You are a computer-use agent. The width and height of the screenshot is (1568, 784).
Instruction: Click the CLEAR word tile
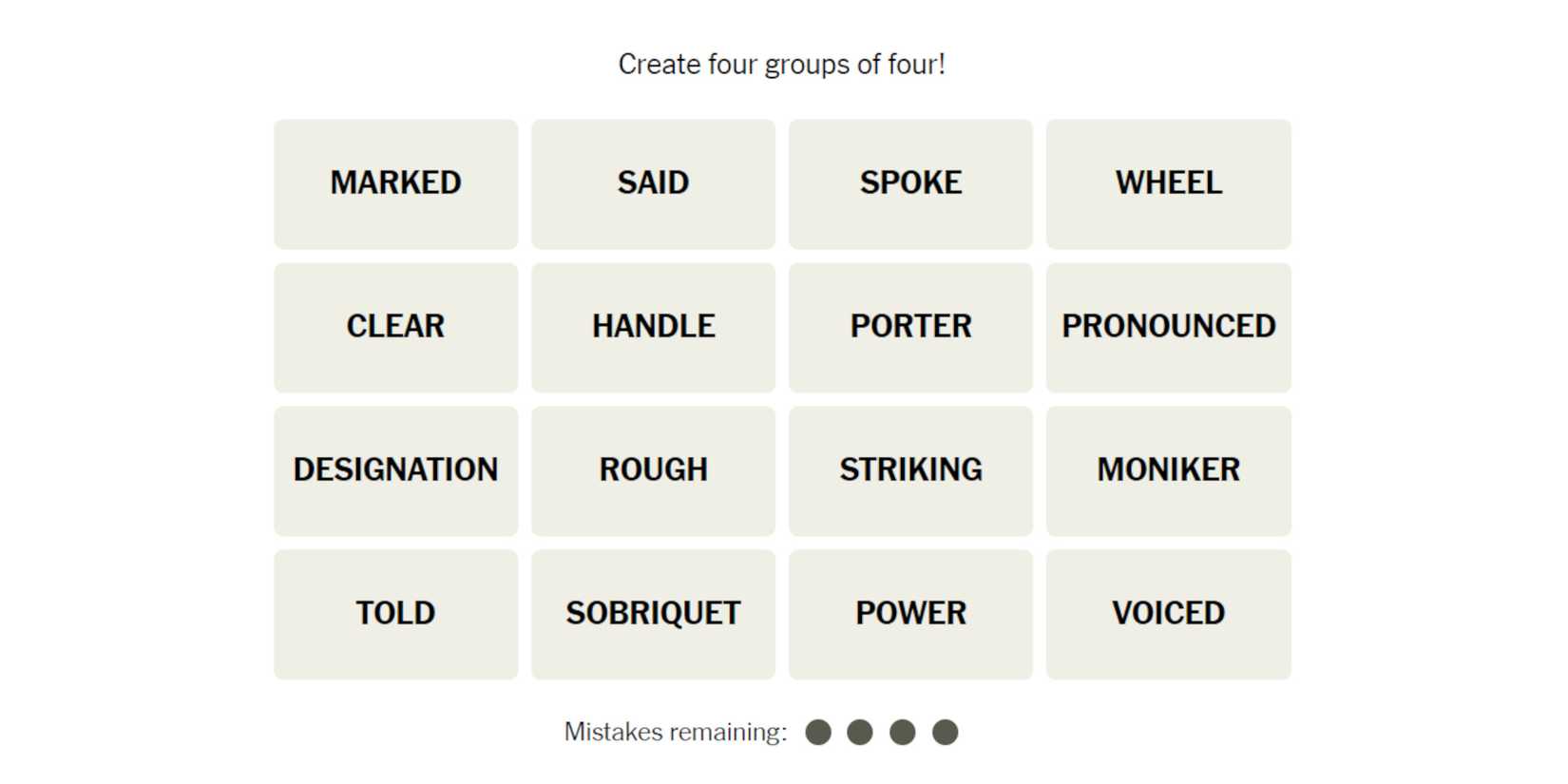395,327
